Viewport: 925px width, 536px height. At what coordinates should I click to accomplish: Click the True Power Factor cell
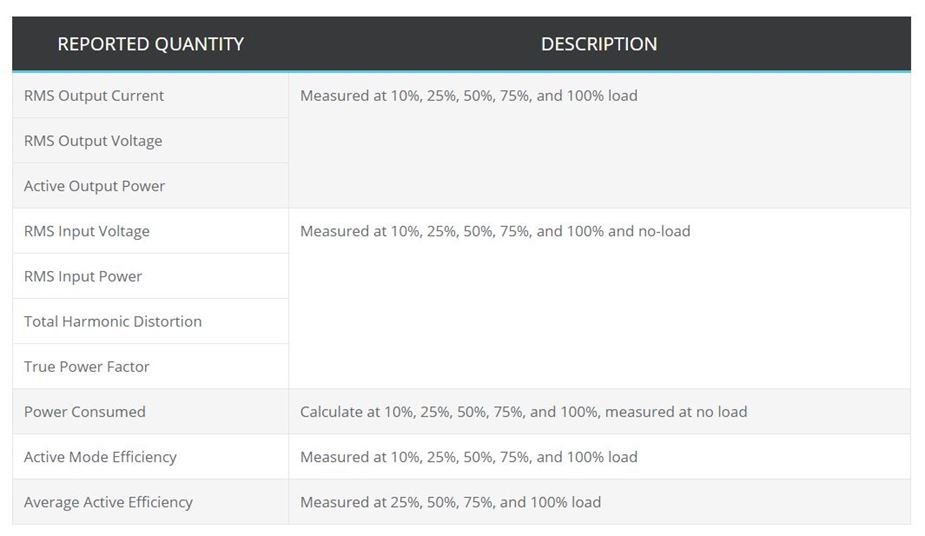pyautogui.click(x=87, y=366)
